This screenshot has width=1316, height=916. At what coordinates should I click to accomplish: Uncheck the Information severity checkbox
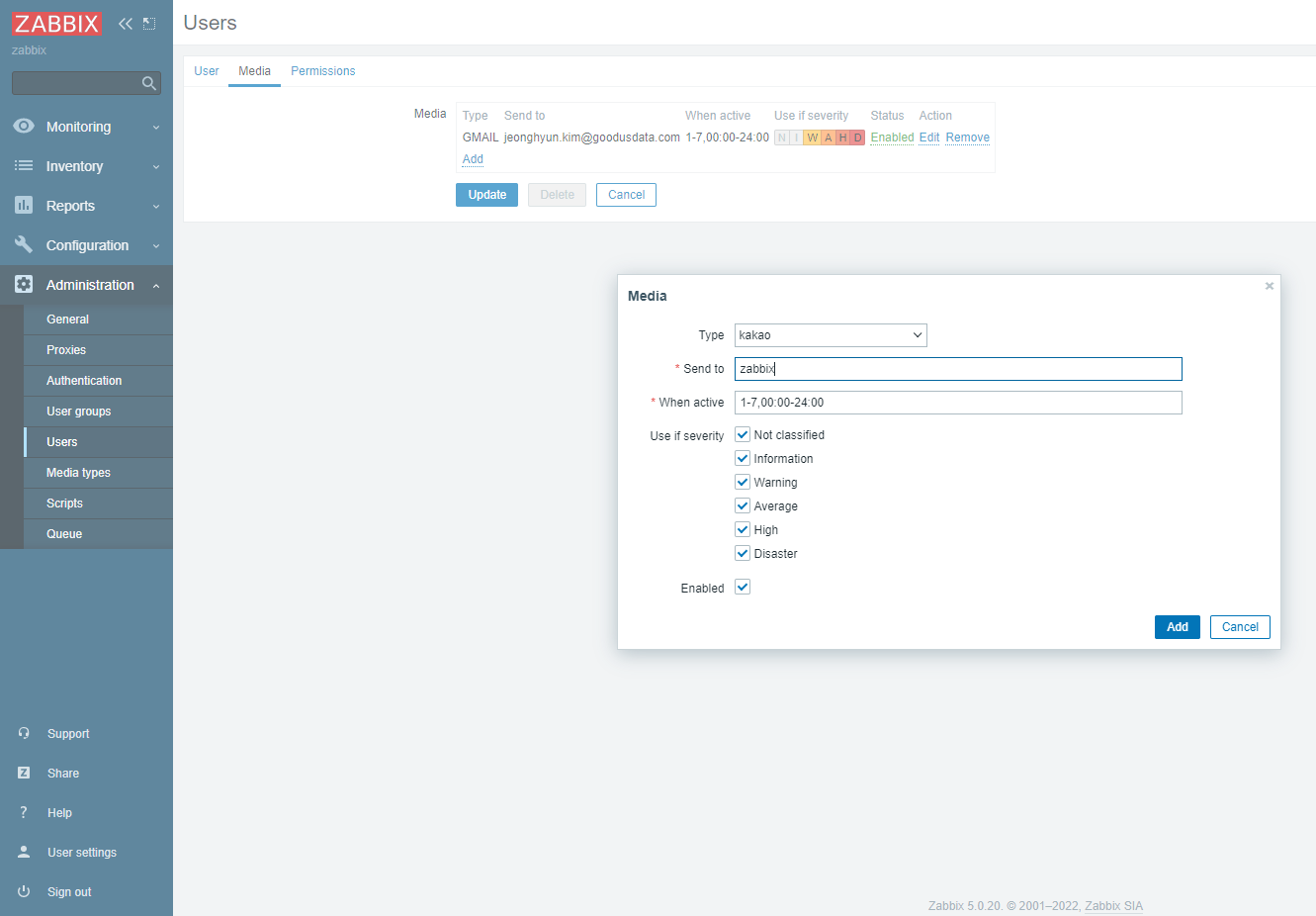click(743, 458)
